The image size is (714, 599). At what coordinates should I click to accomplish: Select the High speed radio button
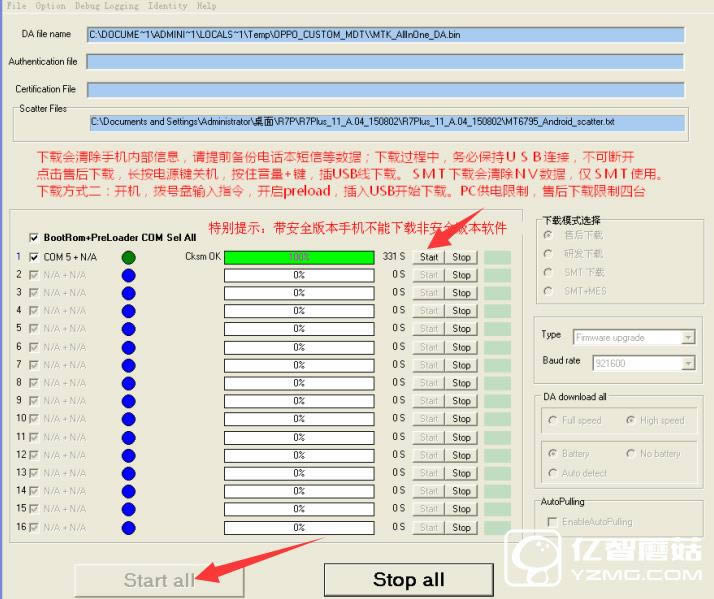(x=632, y=421)
